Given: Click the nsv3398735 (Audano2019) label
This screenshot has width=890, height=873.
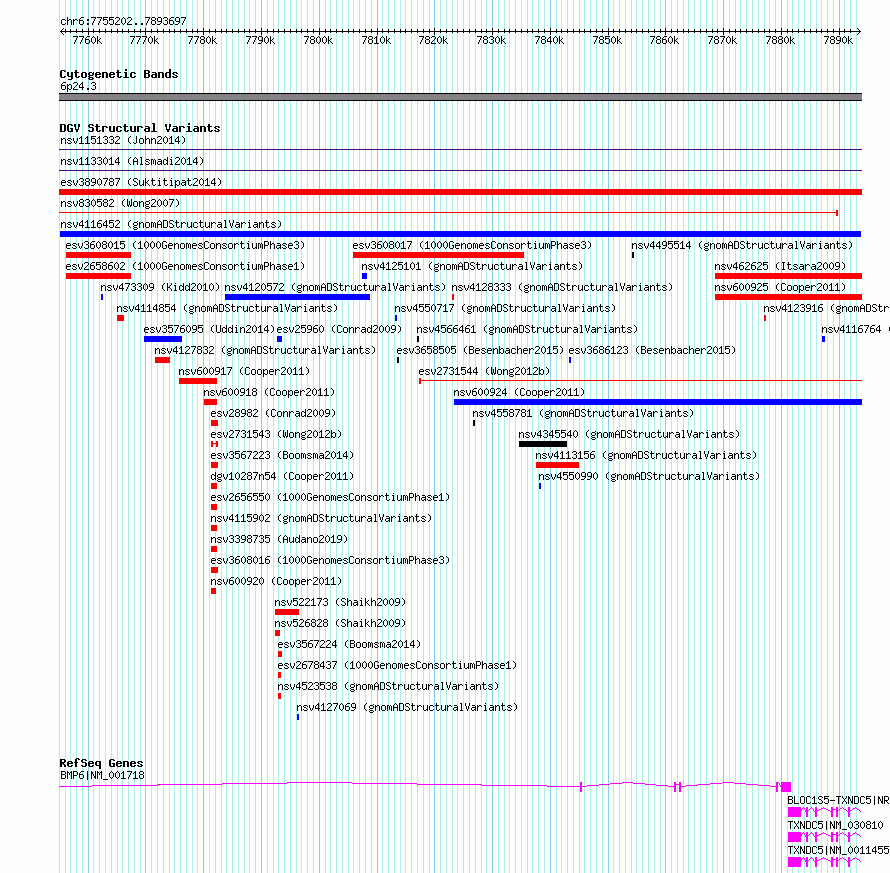Looking at the screenshot, I should point(279,539).
